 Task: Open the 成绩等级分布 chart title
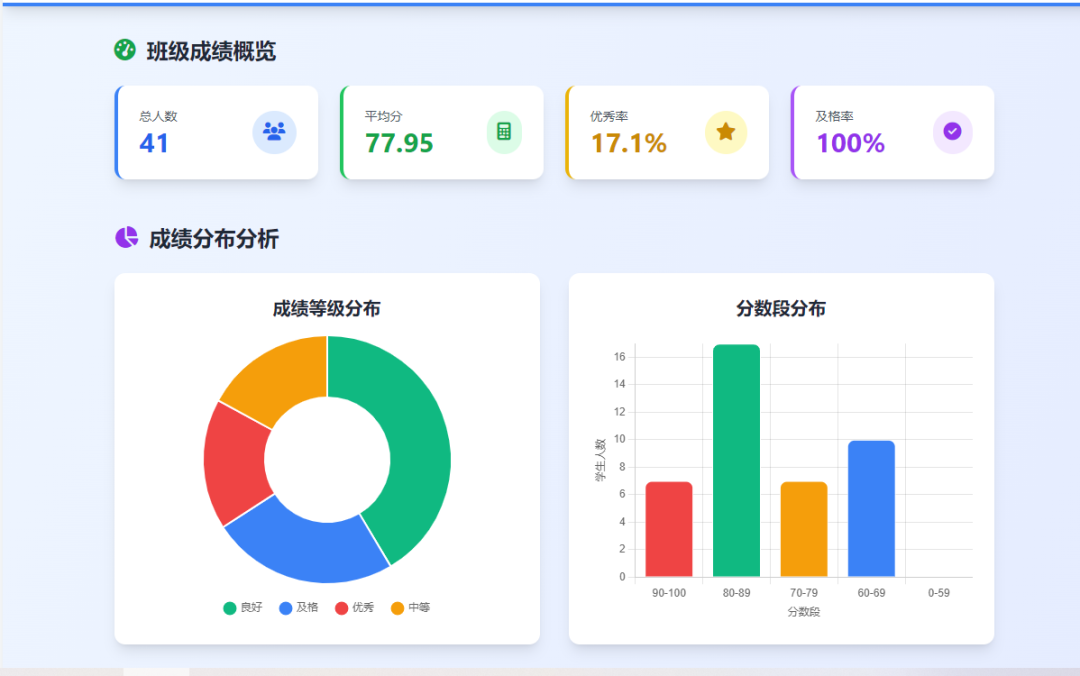[326, 309]
